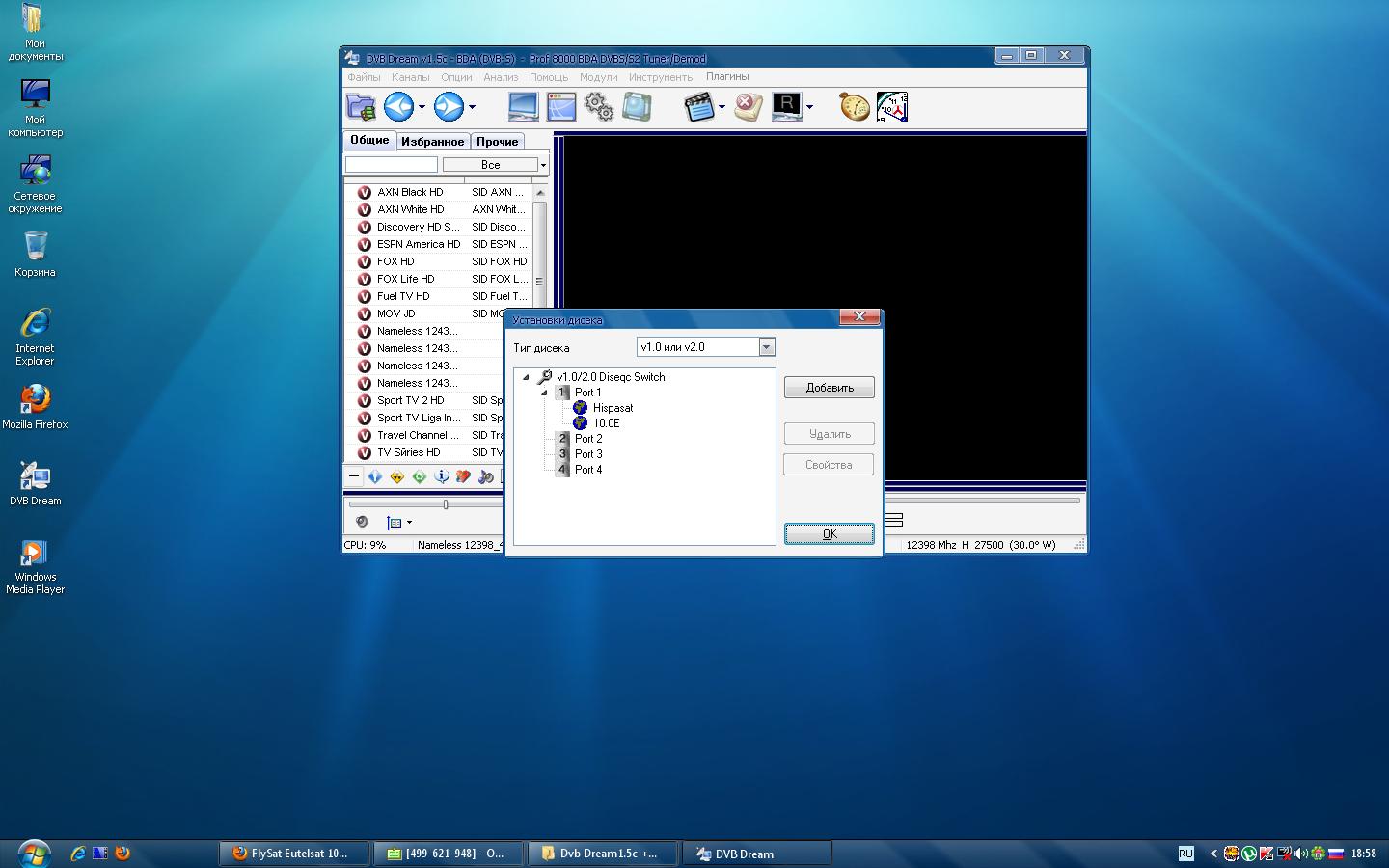The height and width of the screenshot is (868, 1389).
Task: Open dropdown arrow beside back arrow button
Action: [422, 108]
